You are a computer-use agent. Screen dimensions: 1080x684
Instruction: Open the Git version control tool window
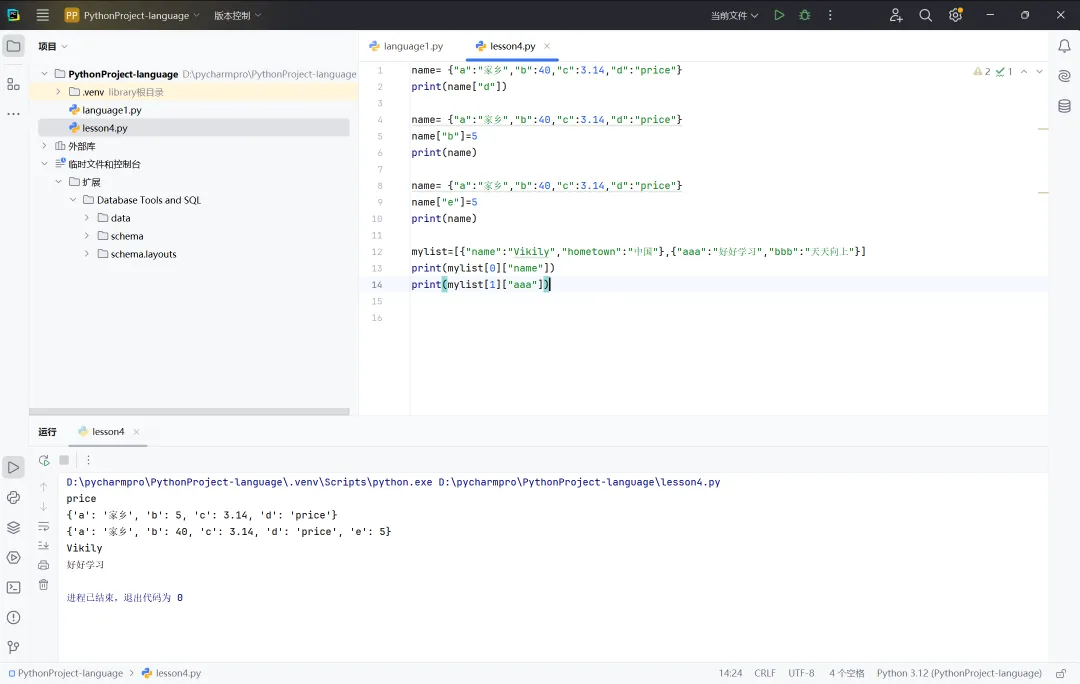pyautogui.click(x=14, y=647)
